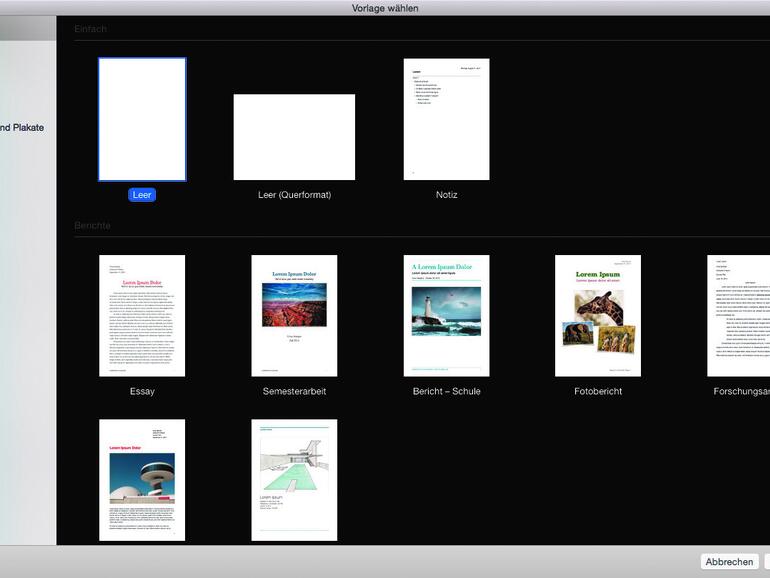Click the Semesterarbeit label text
Viewport: 770px width, 578px height.
[294, 391]
